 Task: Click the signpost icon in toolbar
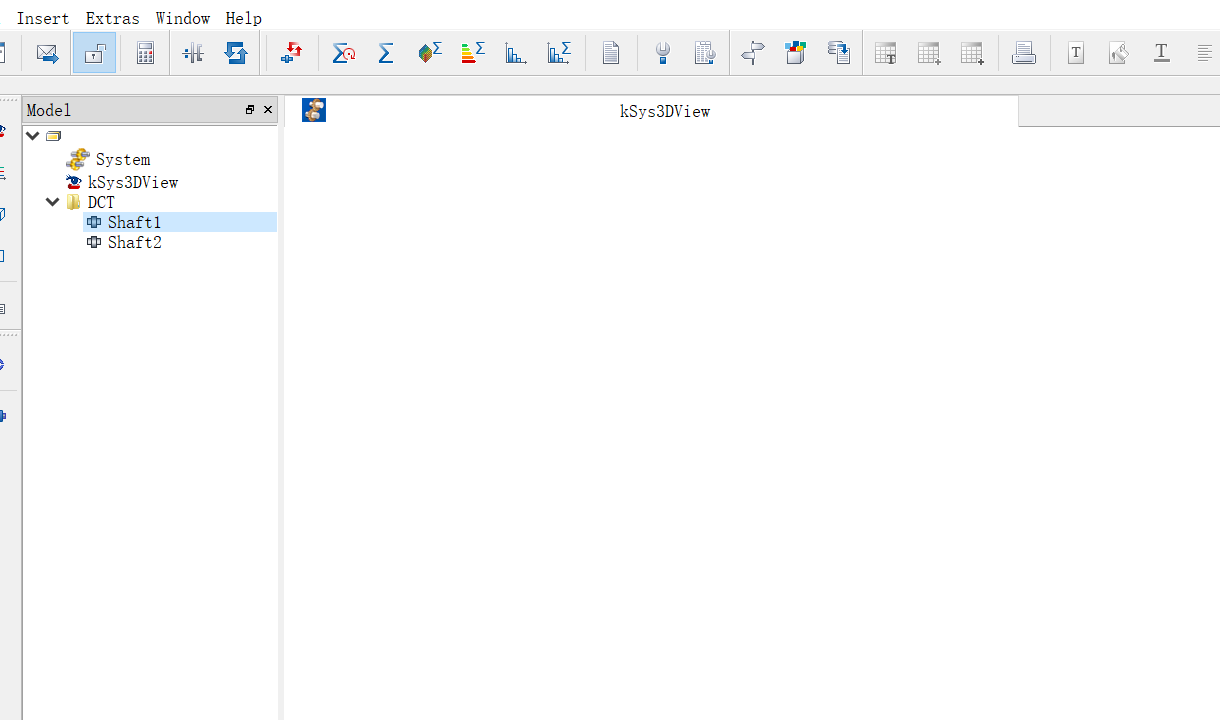click(752, 54)
